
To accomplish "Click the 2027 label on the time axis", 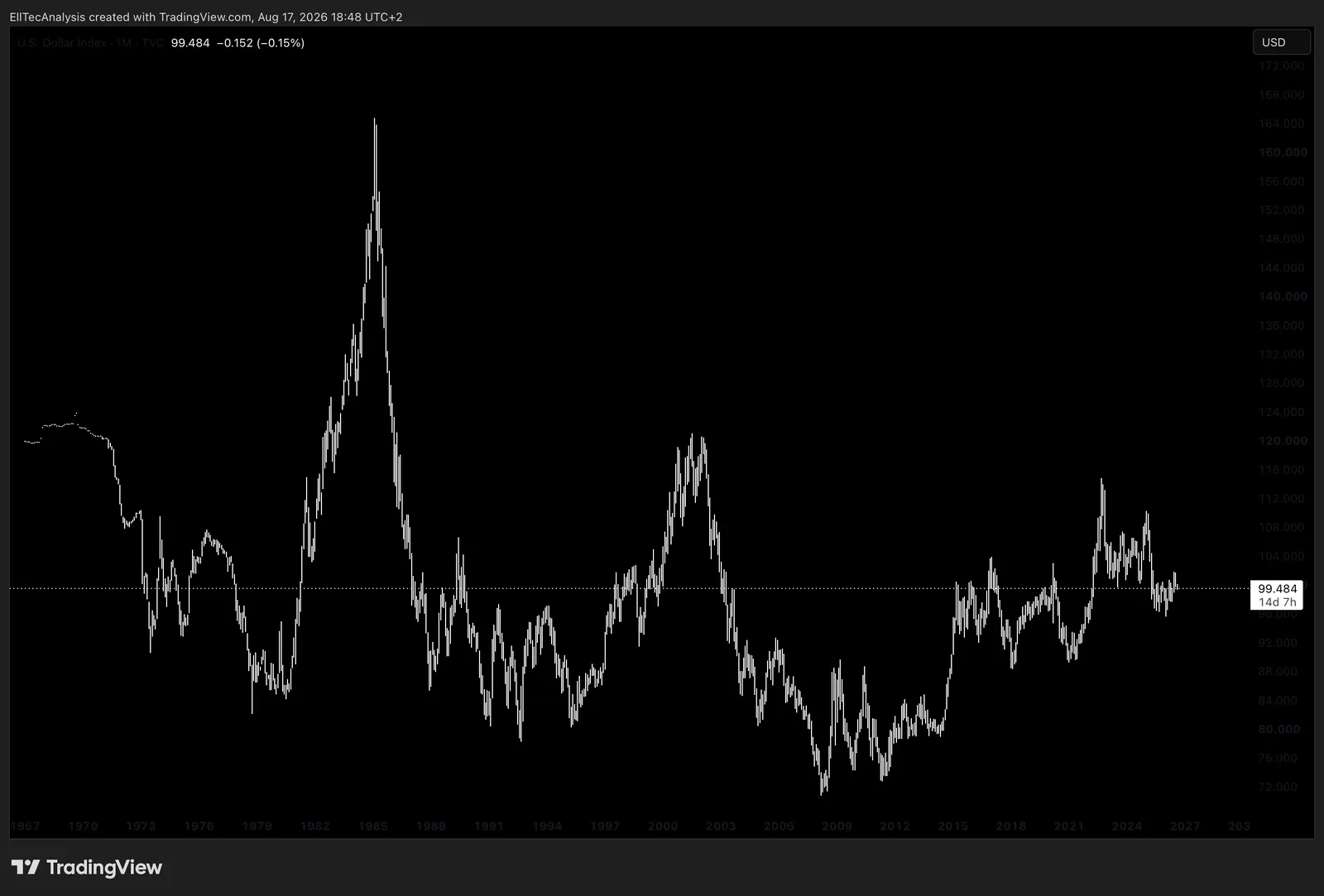I will click(x=1185, y=826).
